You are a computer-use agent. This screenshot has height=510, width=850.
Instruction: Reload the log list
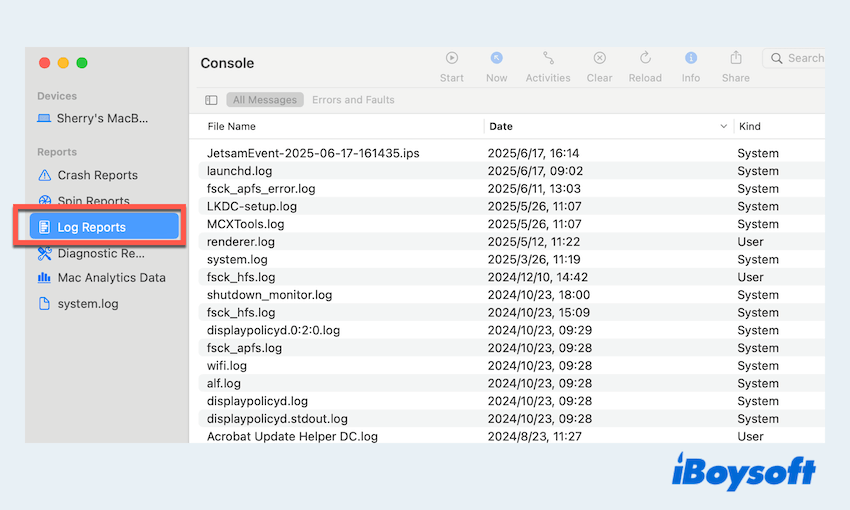[x=646, y=59]
